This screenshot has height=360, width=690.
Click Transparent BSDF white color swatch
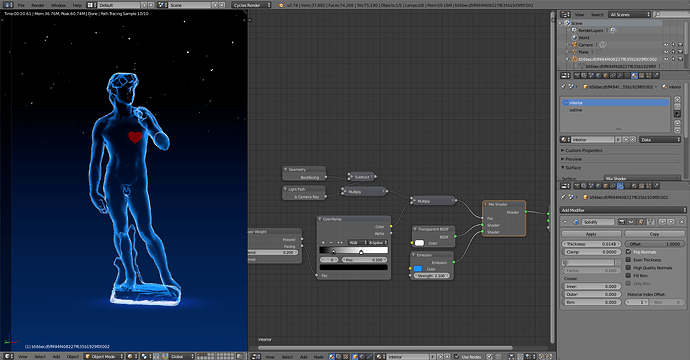pos(419,243)
